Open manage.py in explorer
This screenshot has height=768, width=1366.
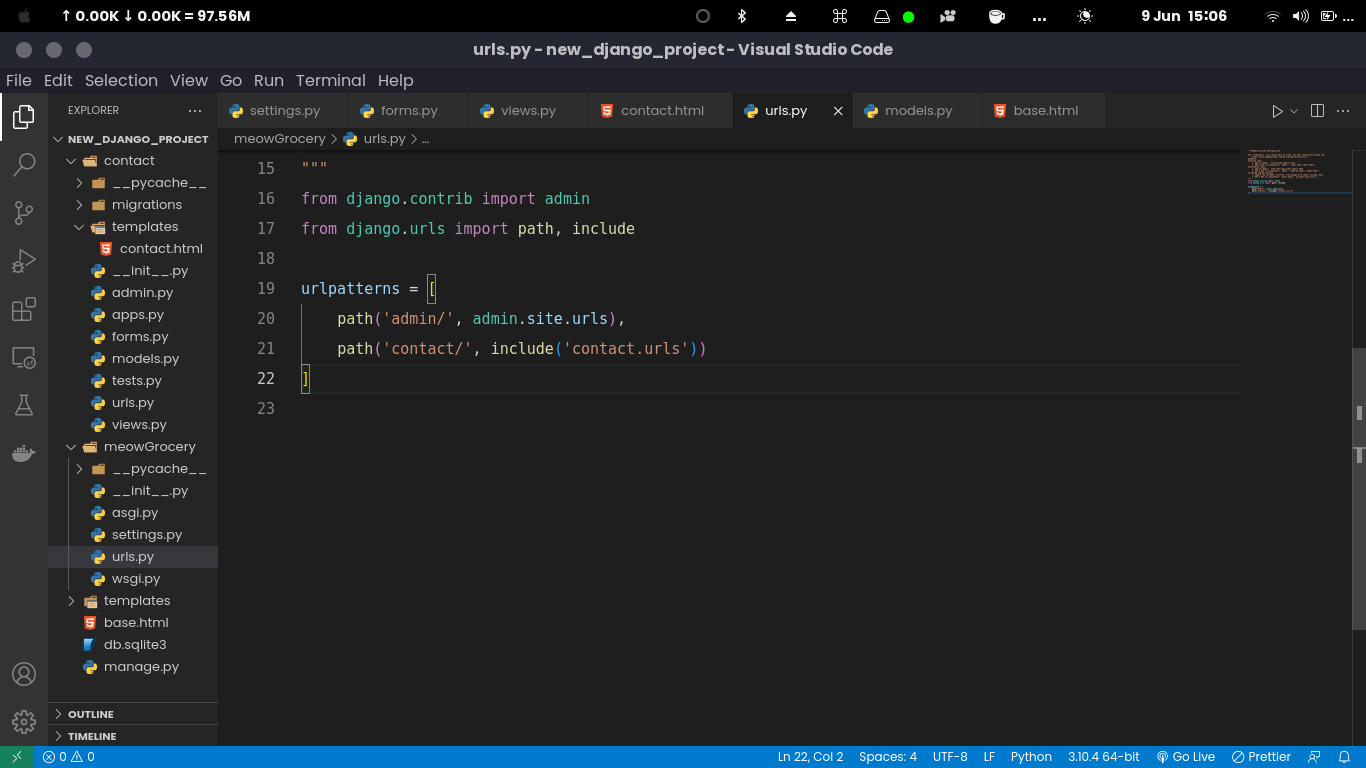(133, 667)
